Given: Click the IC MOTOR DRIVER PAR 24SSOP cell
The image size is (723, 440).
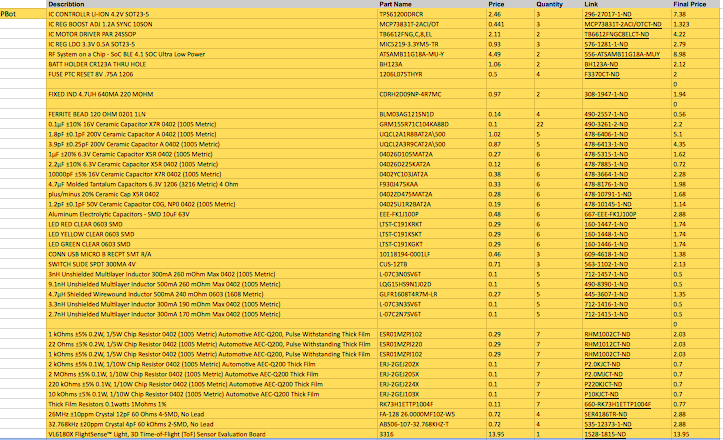Looking at the screenshot, I should [x=212, y=34].
